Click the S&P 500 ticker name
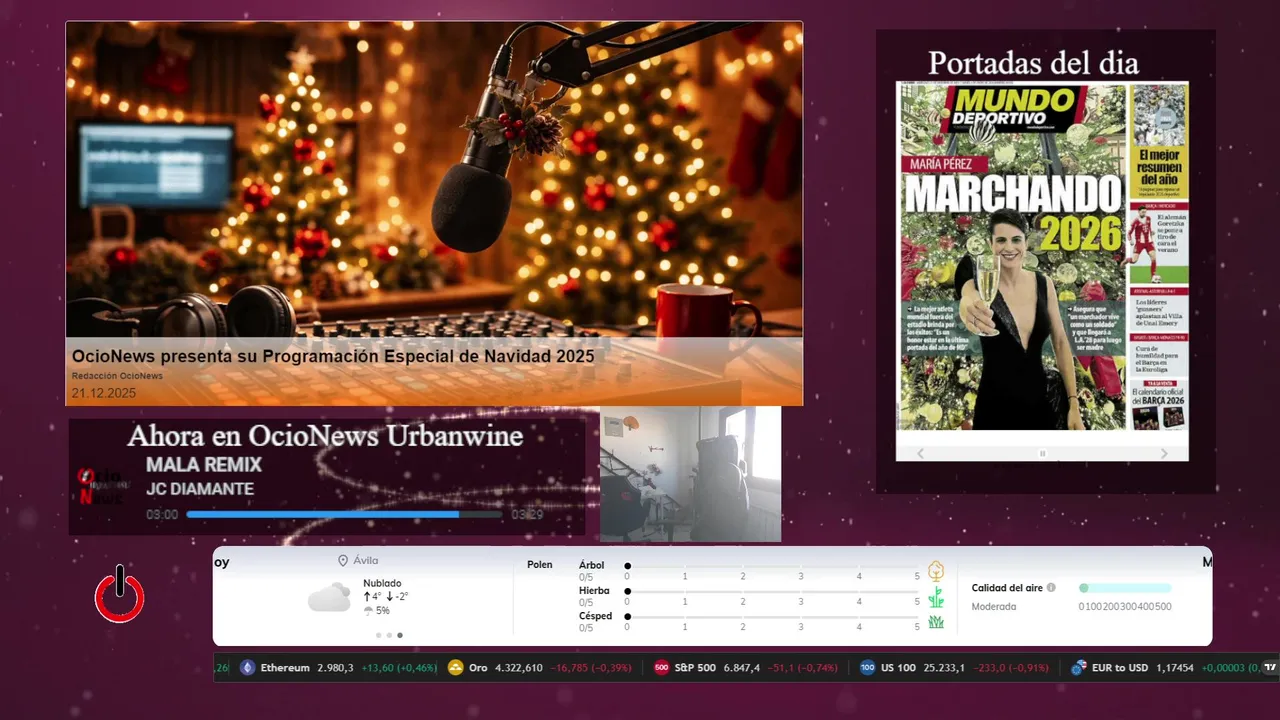The image size is (1280, 720). point(695,668)
